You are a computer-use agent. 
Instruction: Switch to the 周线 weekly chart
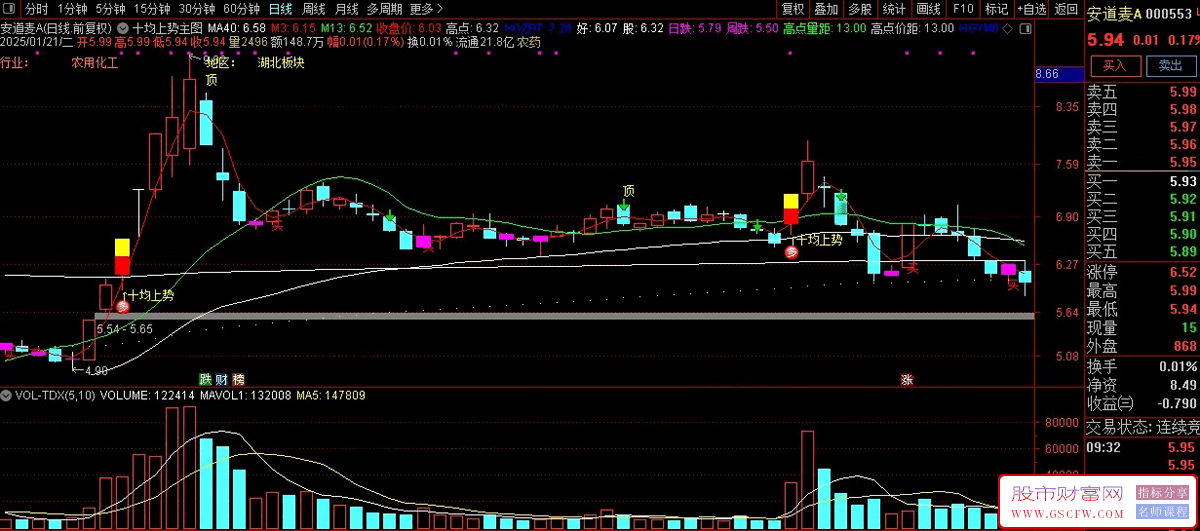click(313, 9)
